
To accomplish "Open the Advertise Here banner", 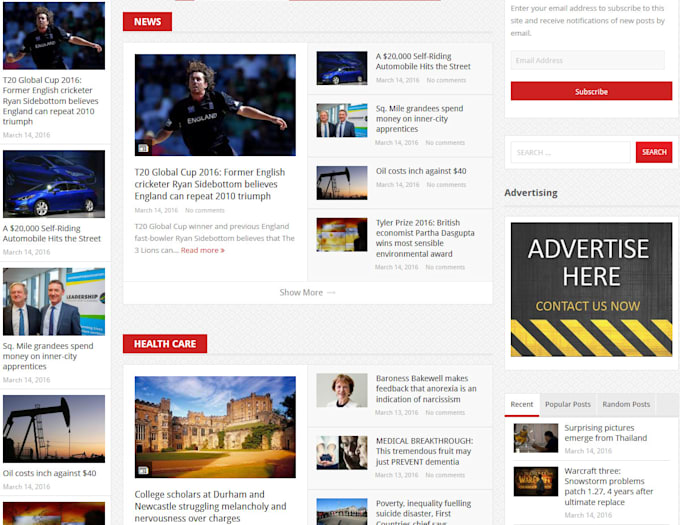I will tap(591, 290).
